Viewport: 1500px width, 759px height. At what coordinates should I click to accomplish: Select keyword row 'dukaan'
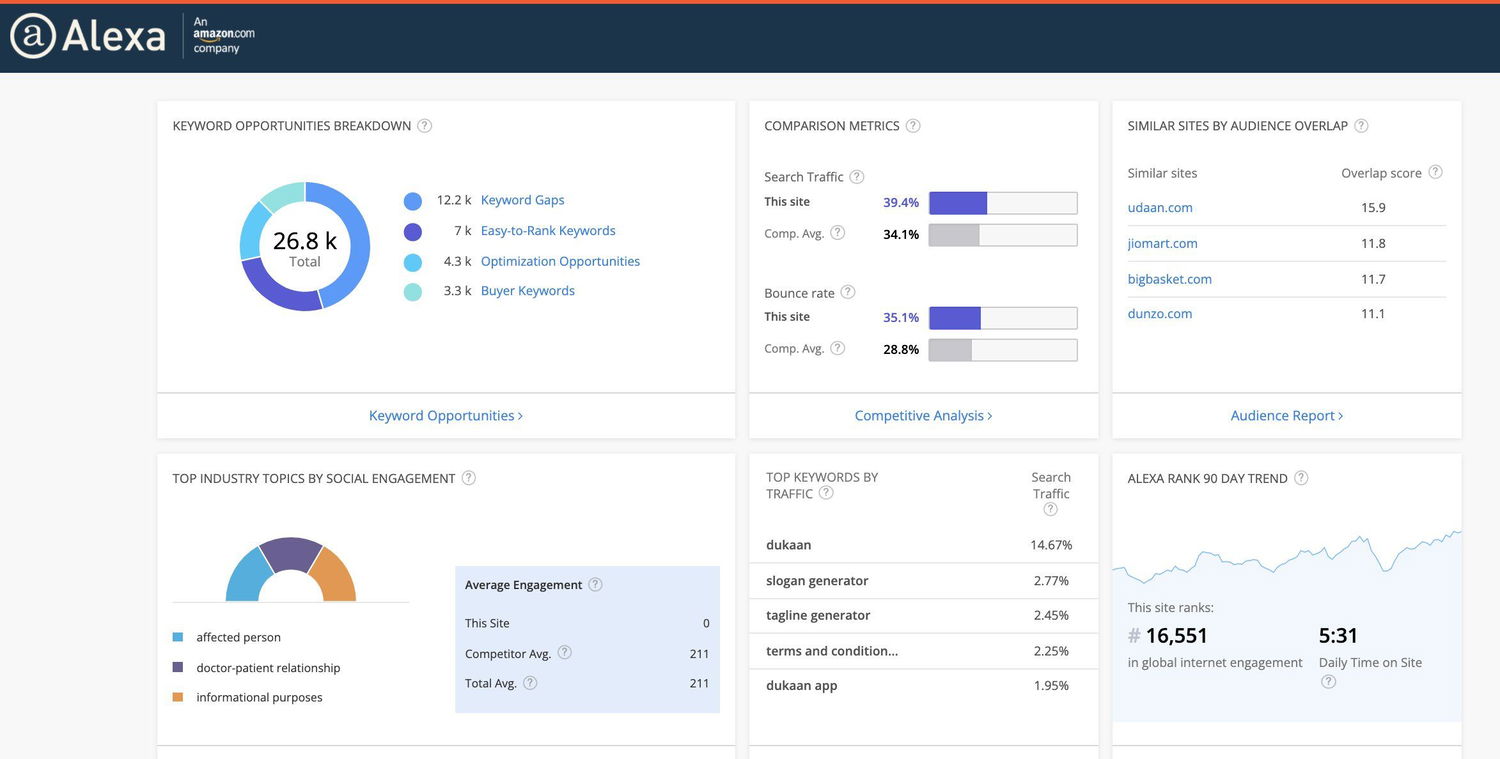click(x=923, y=545)
